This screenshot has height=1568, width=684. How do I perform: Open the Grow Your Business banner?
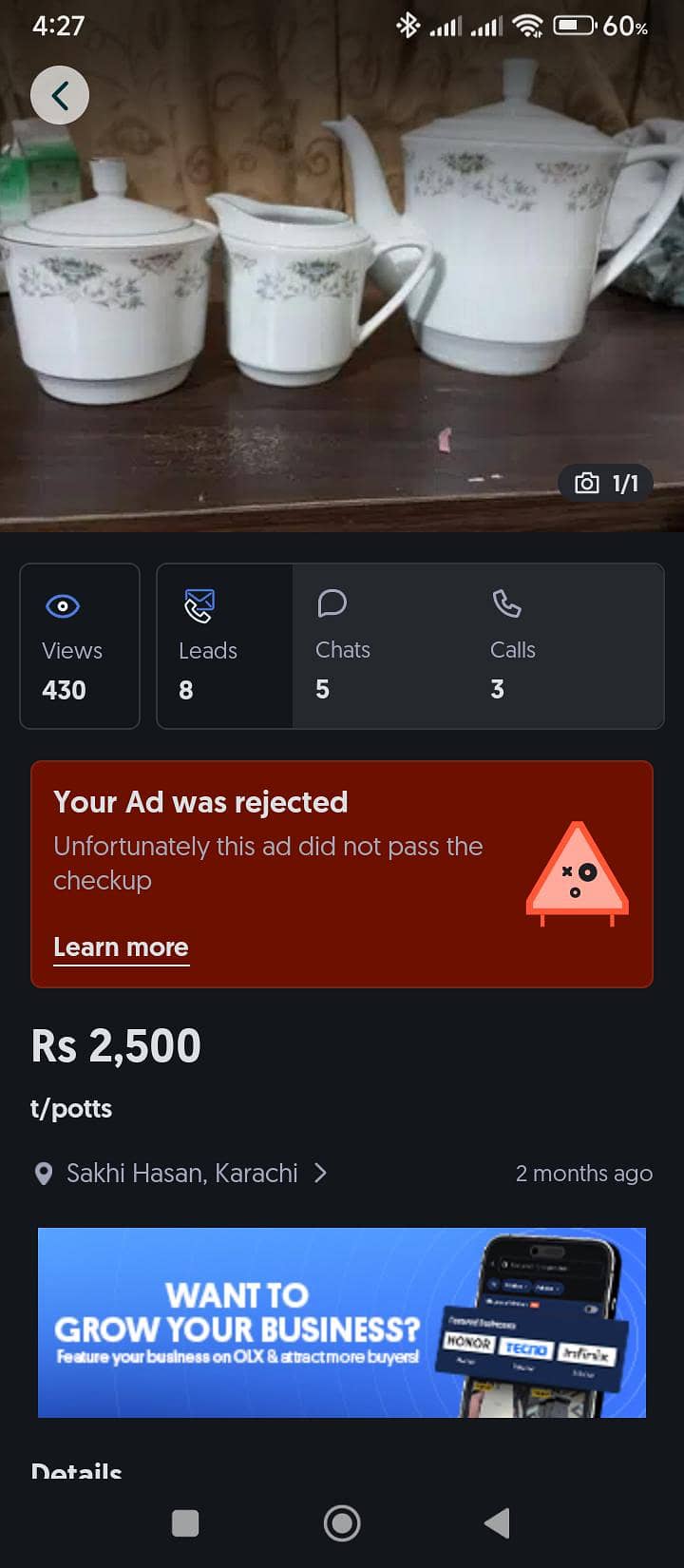342,1322
